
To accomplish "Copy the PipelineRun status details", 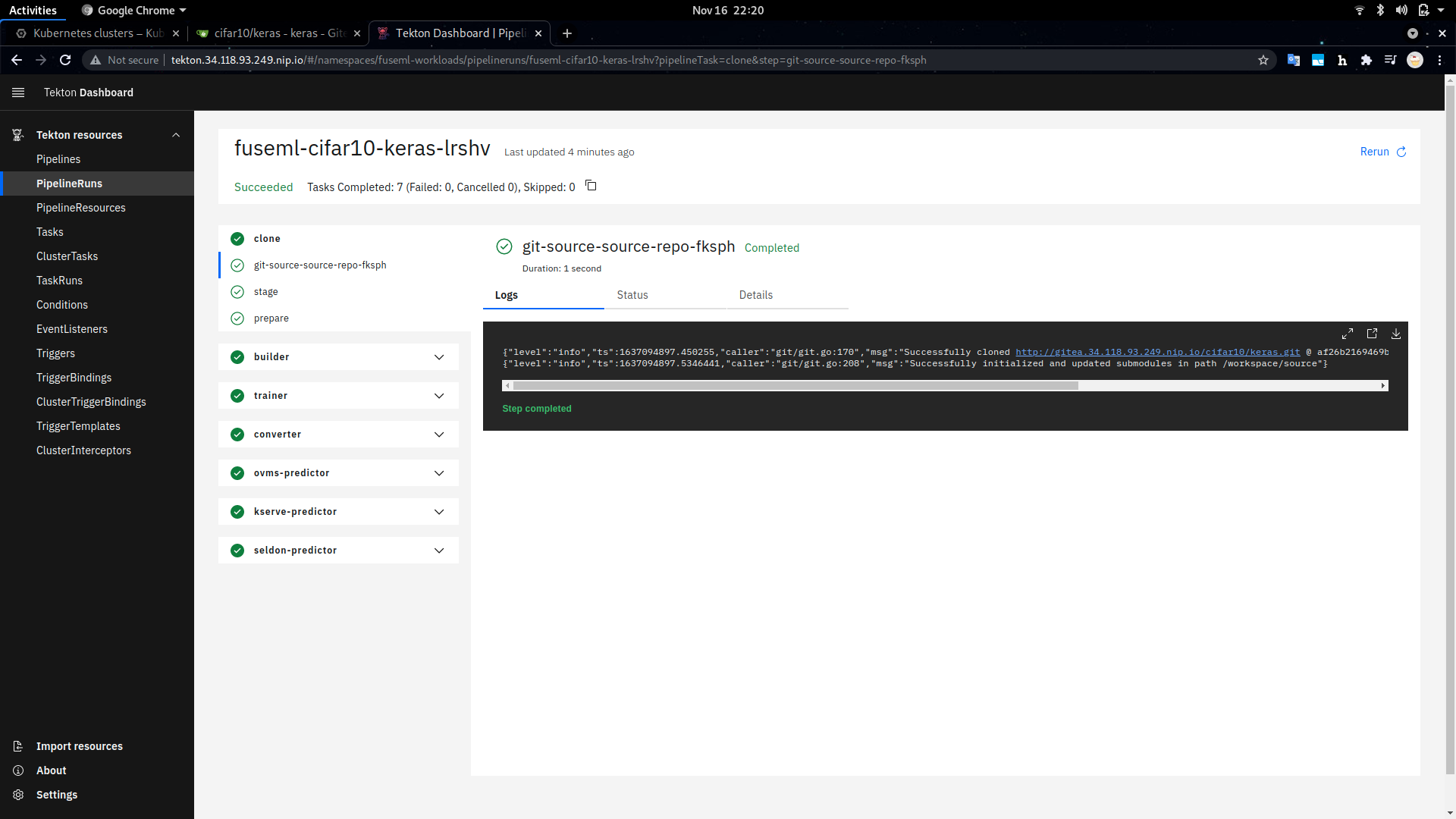I will tap(591, 185).
